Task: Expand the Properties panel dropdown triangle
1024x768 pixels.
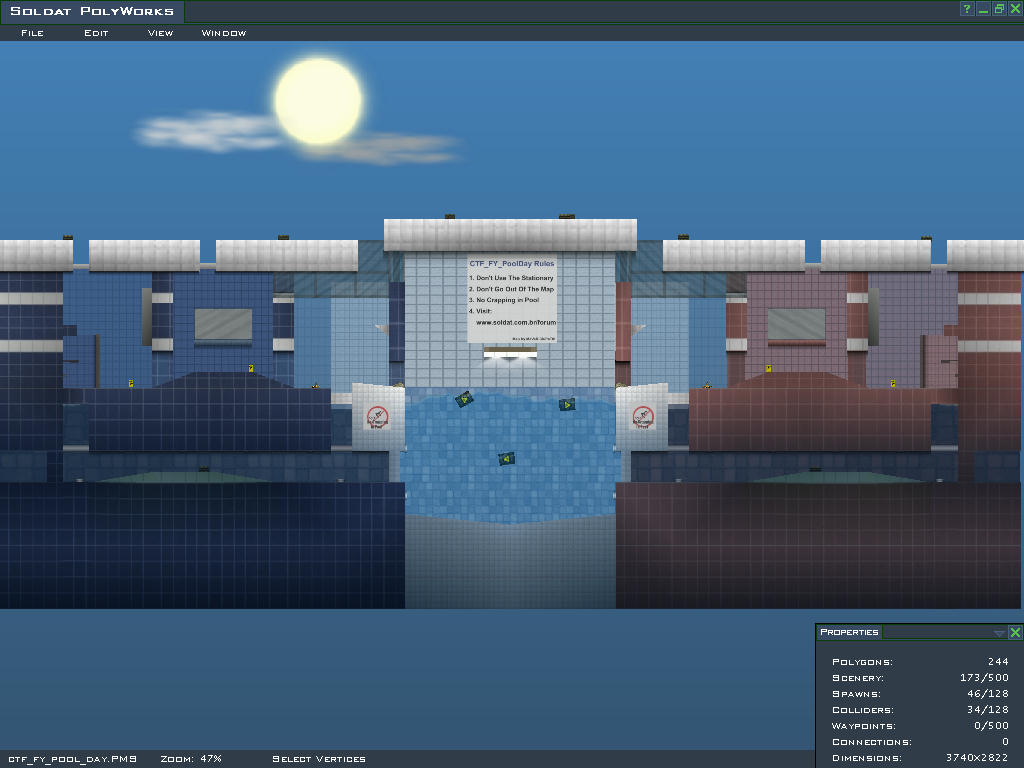Action: 999,633
